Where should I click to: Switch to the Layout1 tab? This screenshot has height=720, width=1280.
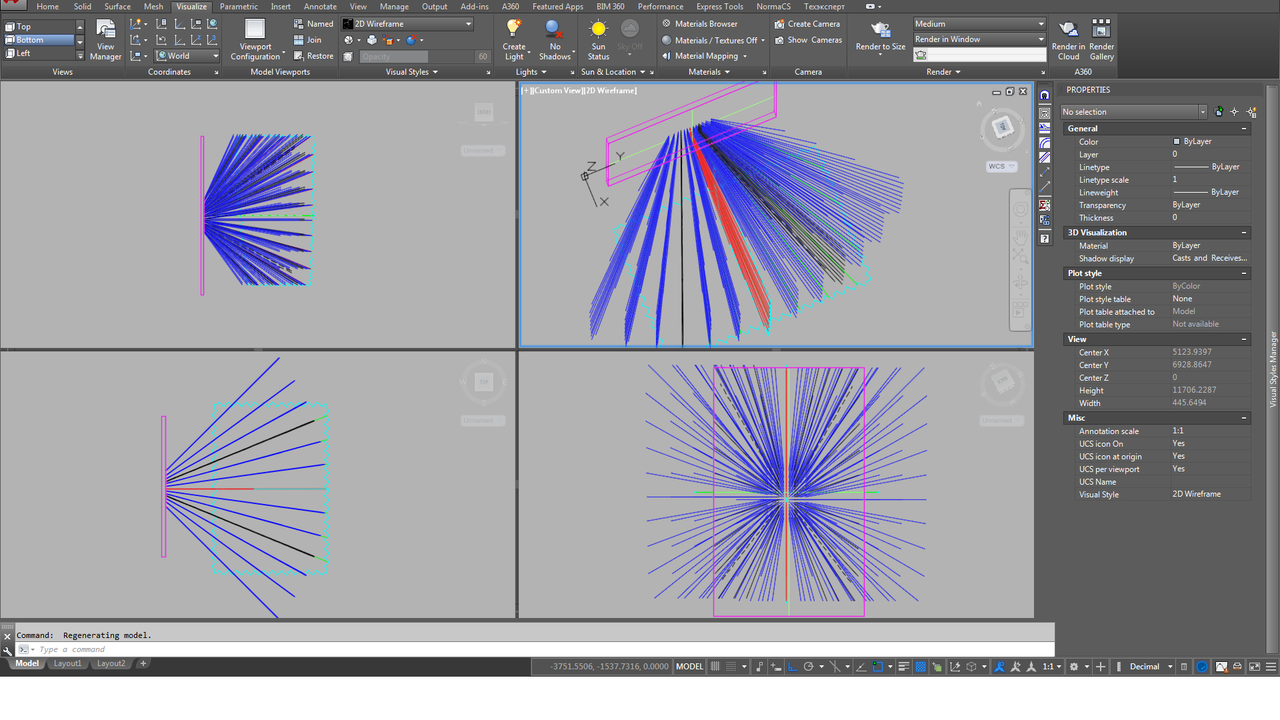[x=68, y=663]
